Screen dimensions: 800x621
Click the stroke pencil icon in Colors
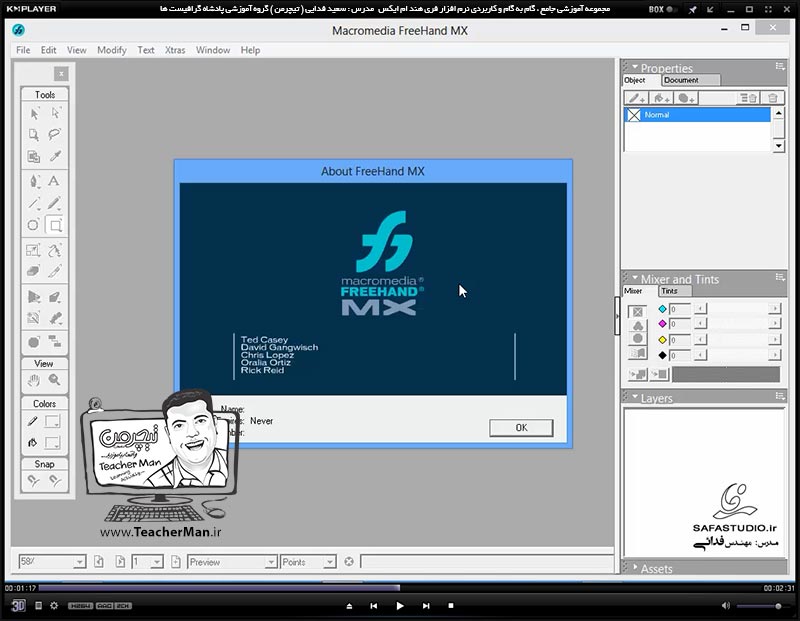pyautogui.click(x=33, y=421)
